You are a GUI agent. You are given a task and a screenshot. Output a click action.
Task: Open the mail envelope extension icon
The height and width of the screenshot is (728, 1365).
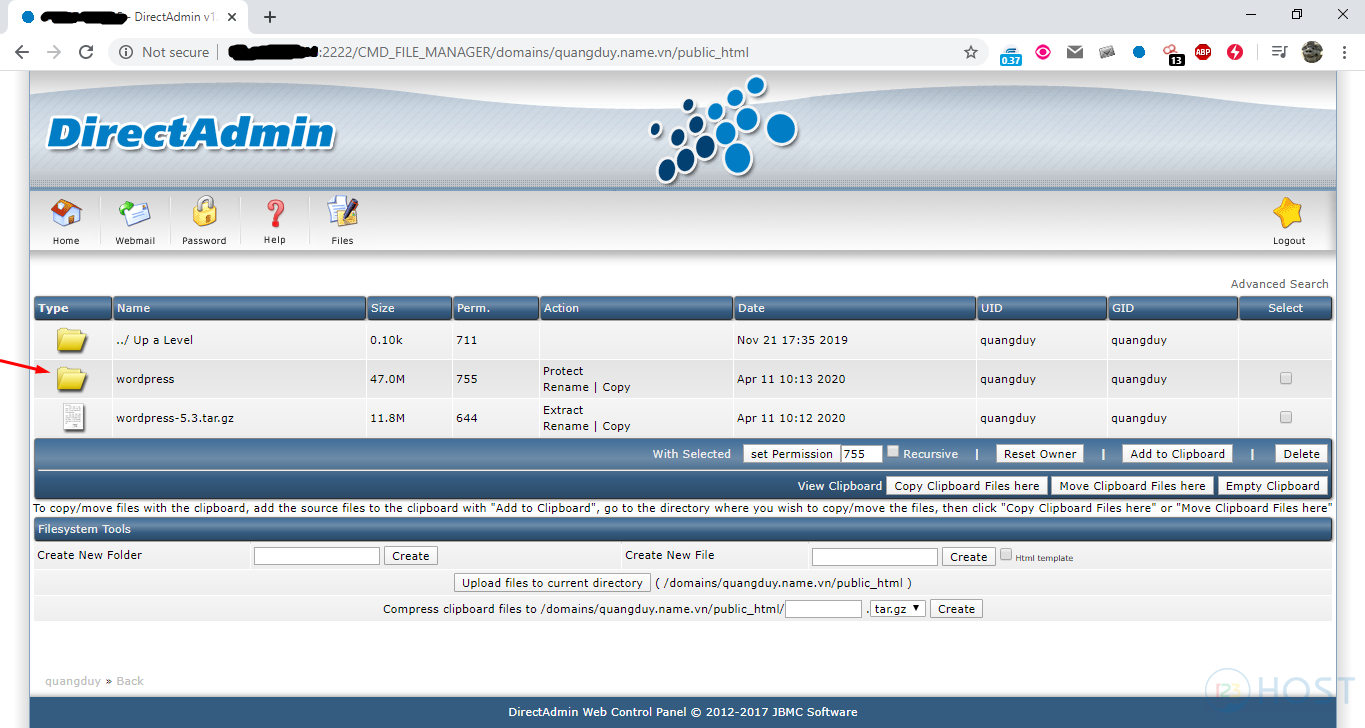click(1075, 52)
